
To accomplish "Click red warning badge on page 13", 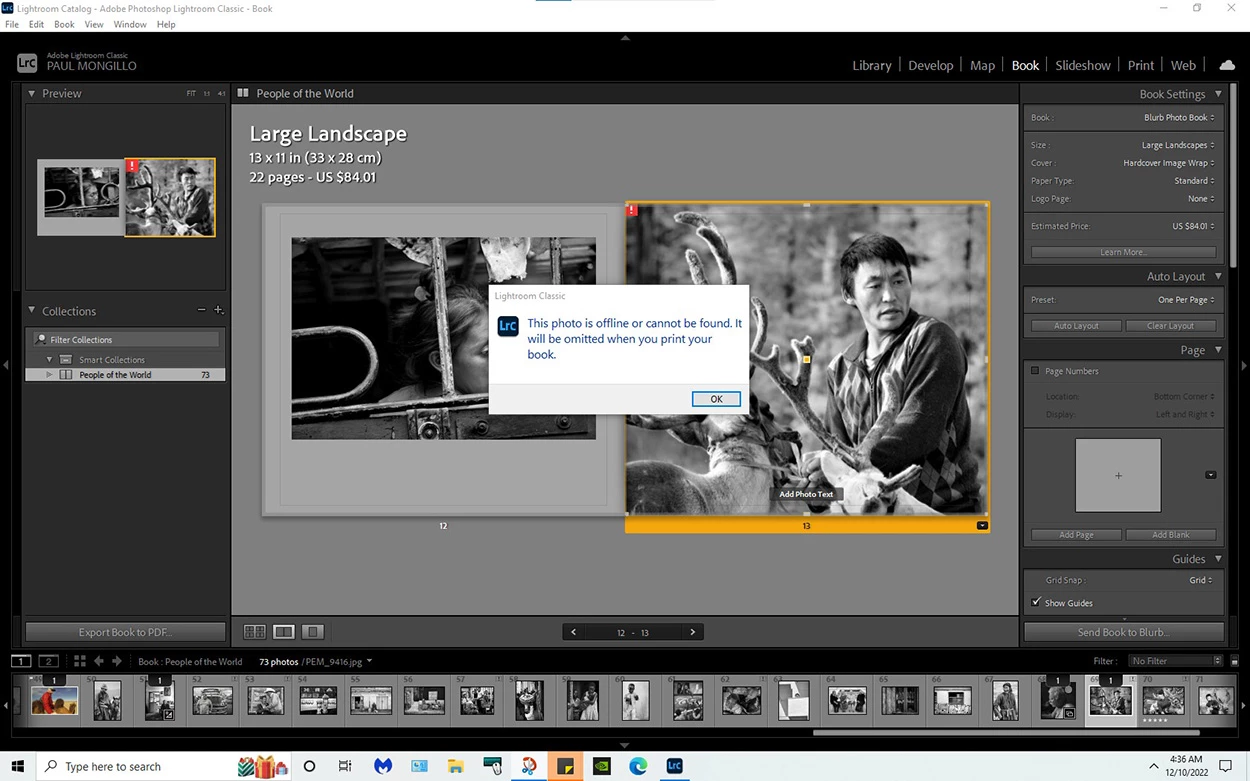I will coord(632,210).
